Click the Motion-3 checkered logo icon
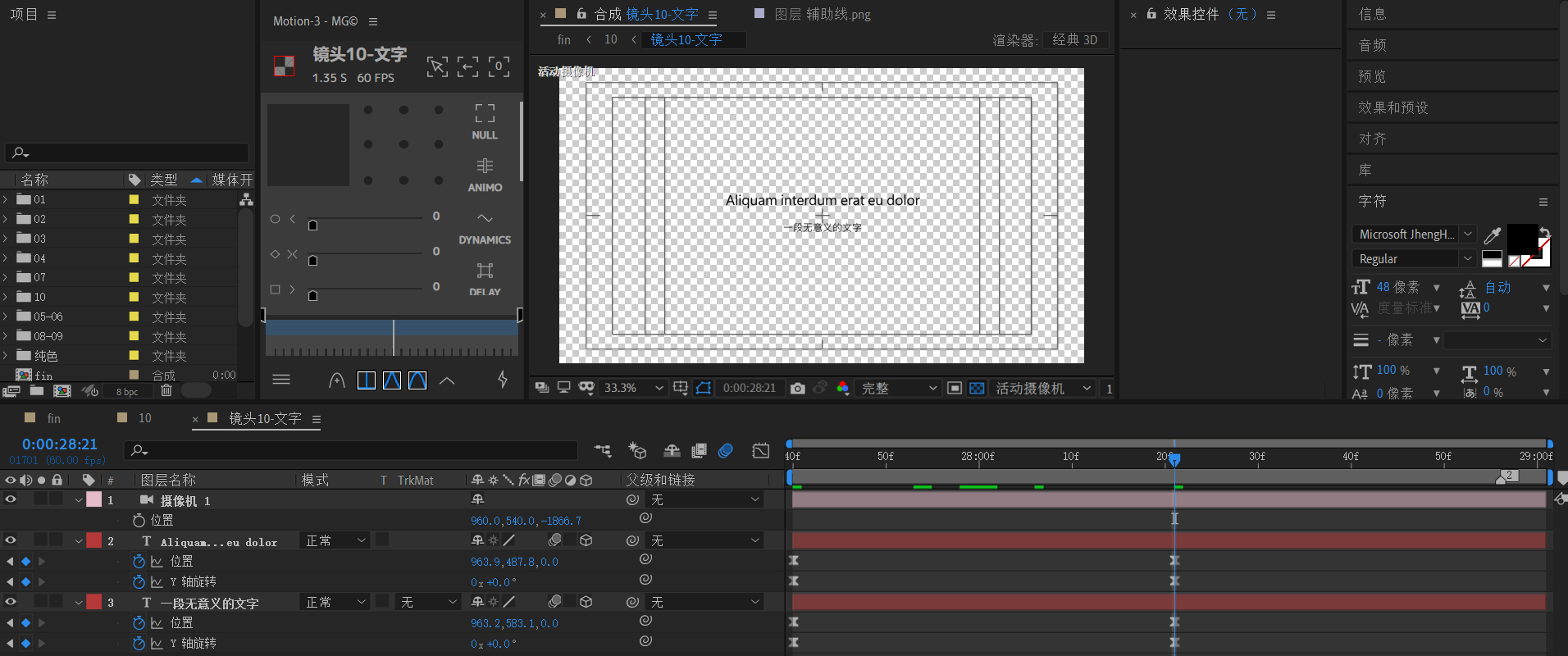The height and width of the screenshot is (656, 1568). tap(284, 66)
